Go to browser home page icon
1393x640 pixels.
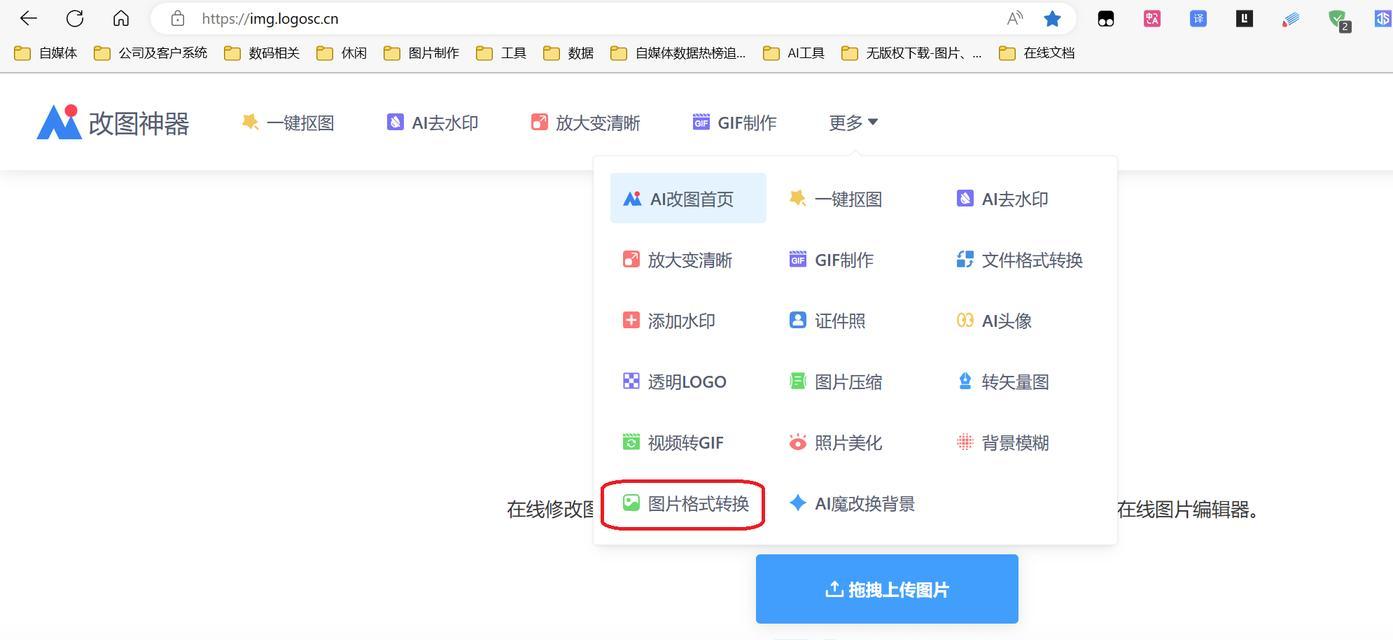tap(121, 18)
